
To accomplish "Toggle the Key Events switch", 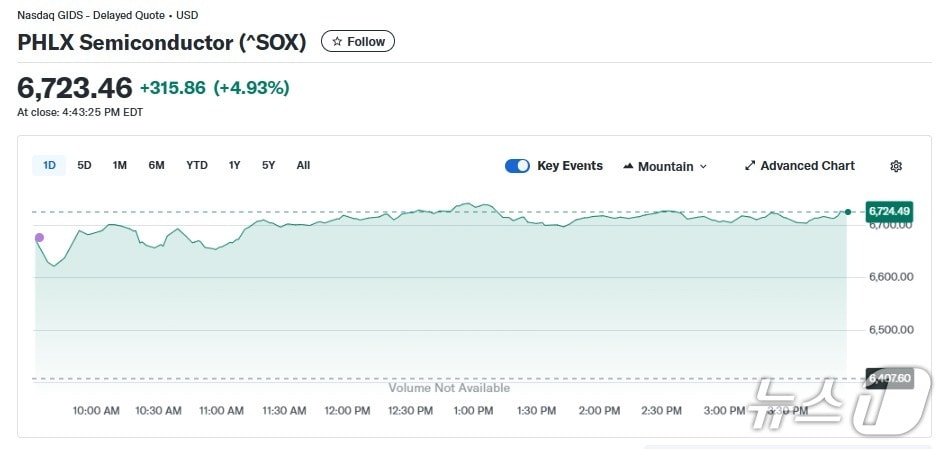I will click(x=517, y=166).
